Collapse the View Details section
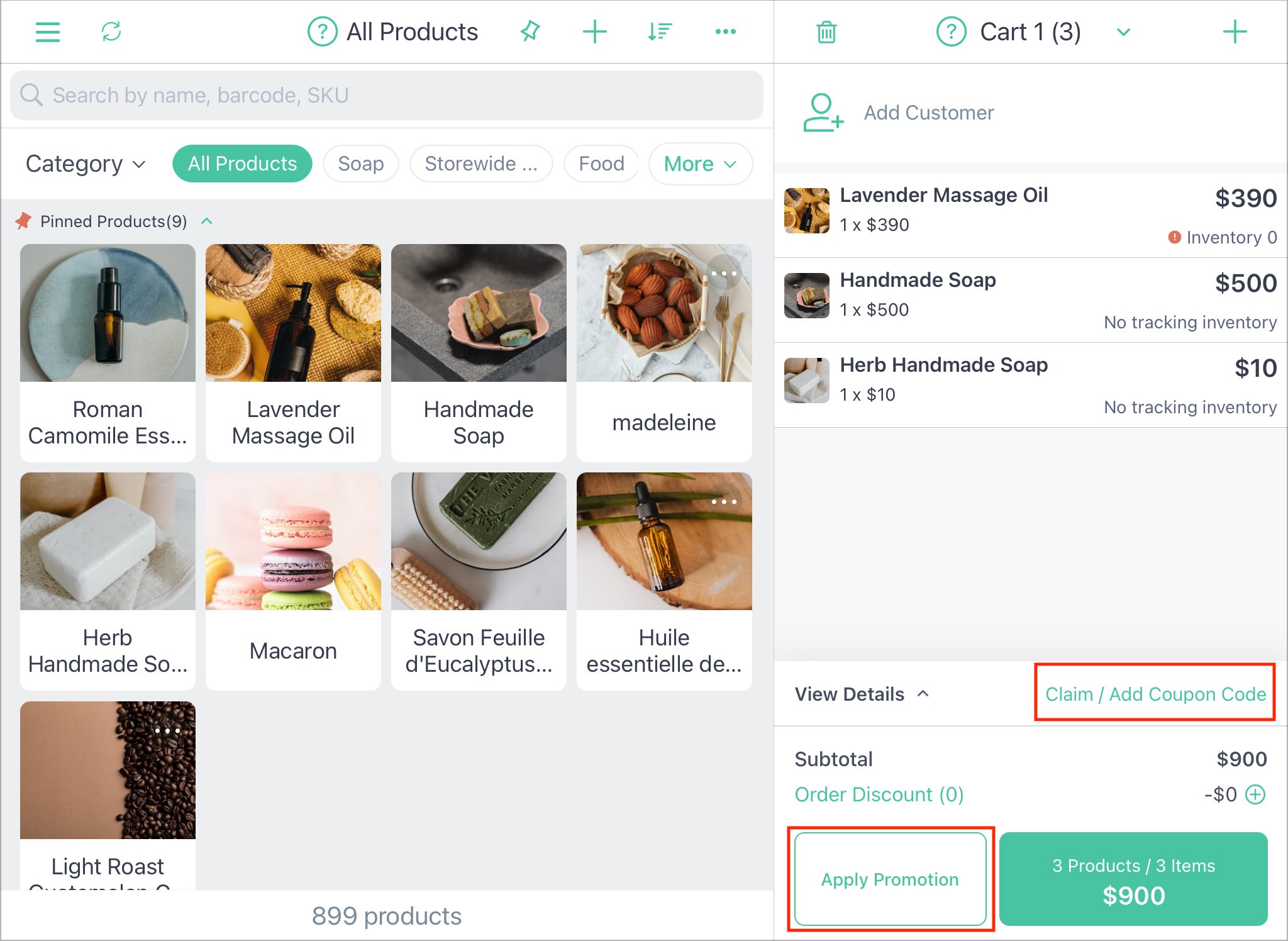1288x941 pixels. point(862,694)
